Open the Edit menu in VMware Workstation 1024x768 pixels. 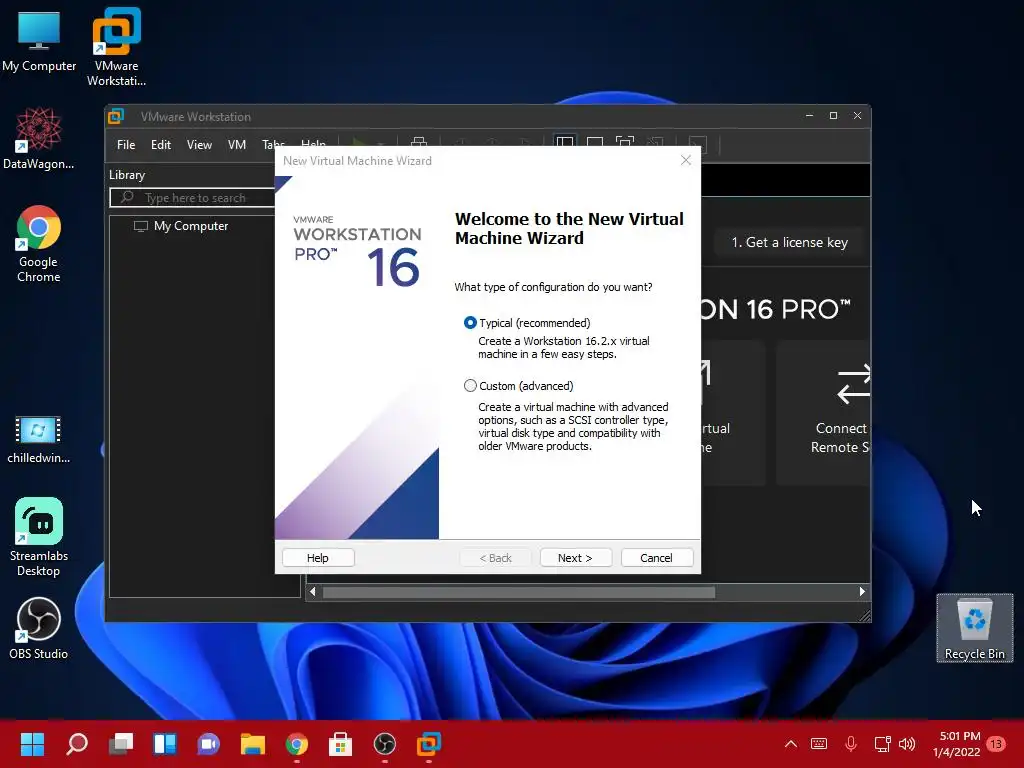click(x=161, y=145)
